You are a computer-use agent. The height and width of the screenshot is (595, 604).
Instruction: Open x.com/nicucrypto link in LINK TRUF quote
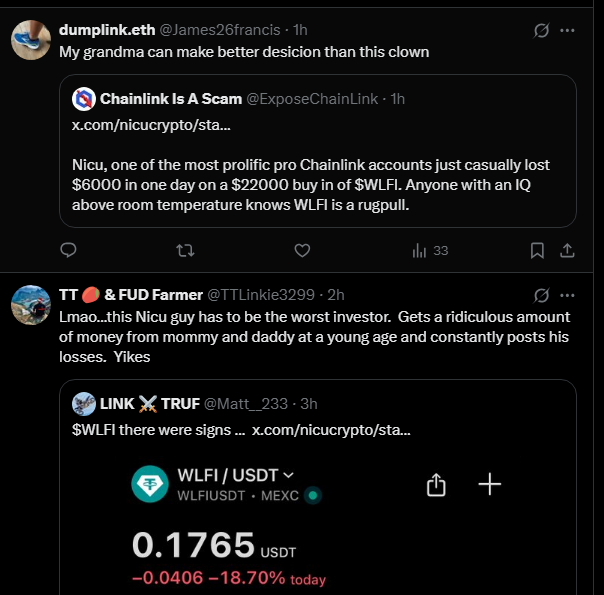pos(331,430)
